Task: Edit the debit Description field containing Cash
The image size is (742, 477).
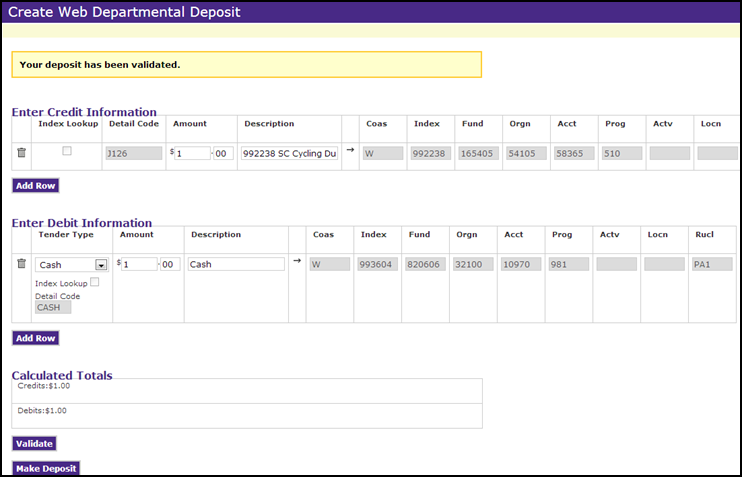Action: tap(236, 265)
